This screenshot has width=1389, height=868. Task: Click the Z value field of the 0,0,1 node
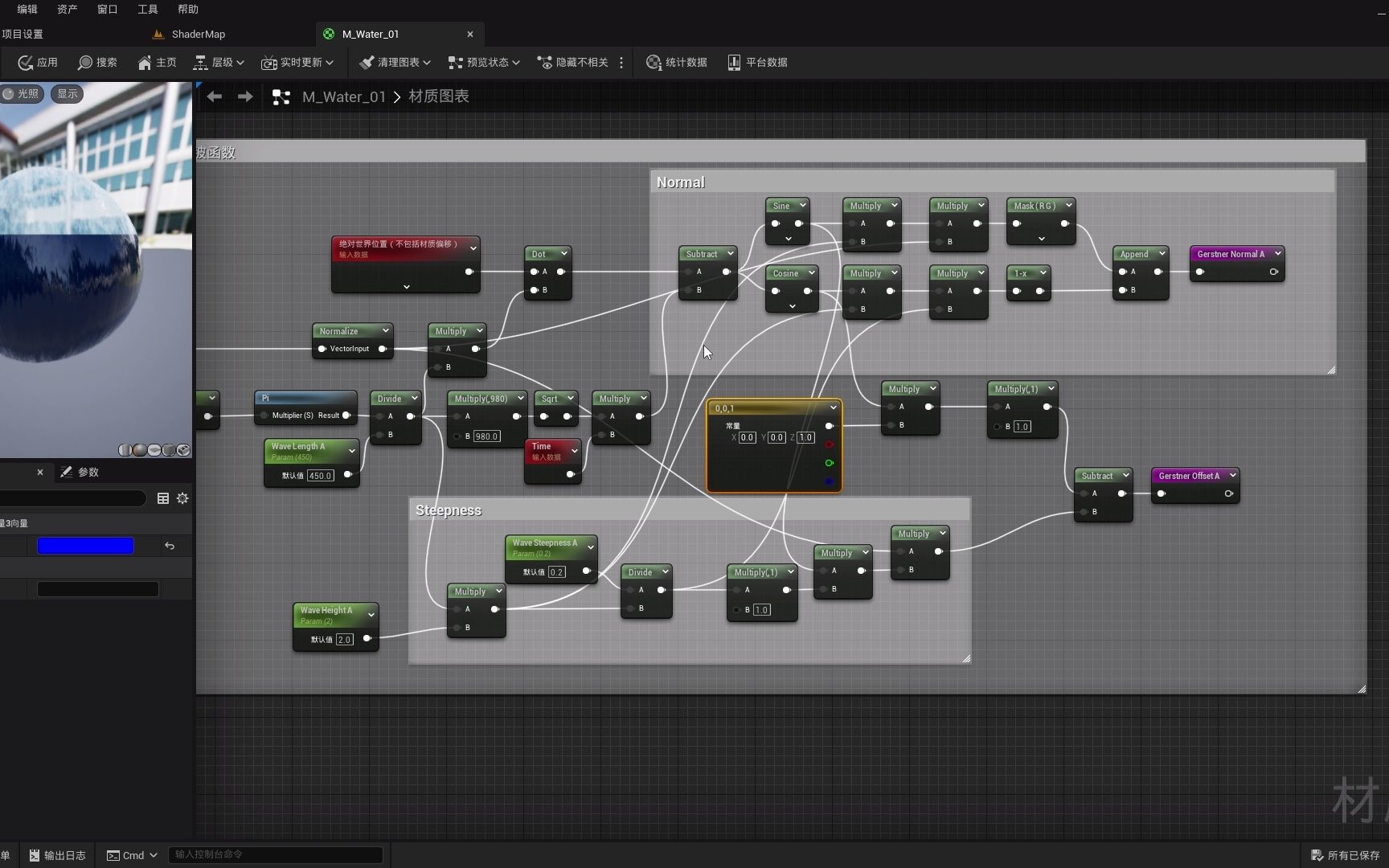(805, 437)
